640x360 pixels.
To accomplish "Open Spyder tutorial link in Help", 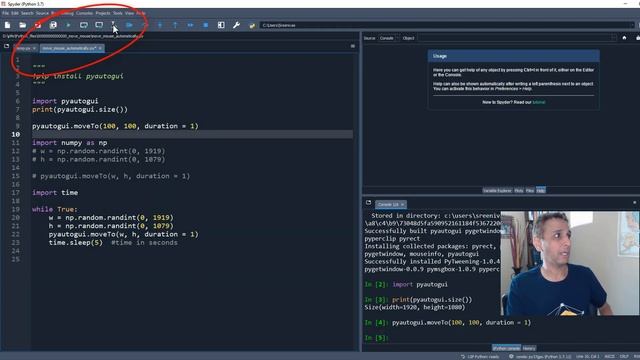I will [x=538, y=102].
